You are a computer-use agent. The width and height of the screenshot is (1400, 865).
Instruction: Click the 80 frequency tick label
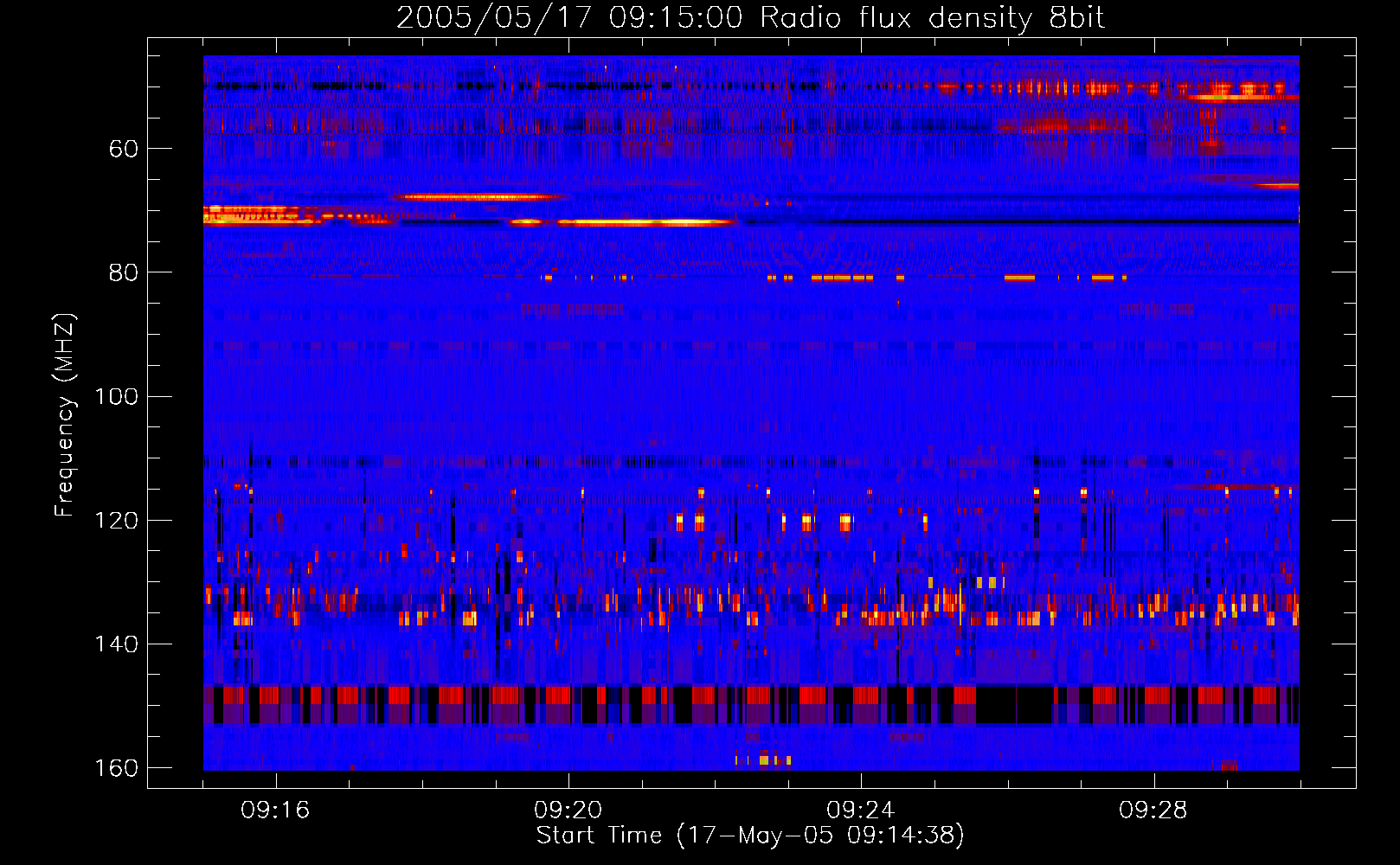coord(124,272)
